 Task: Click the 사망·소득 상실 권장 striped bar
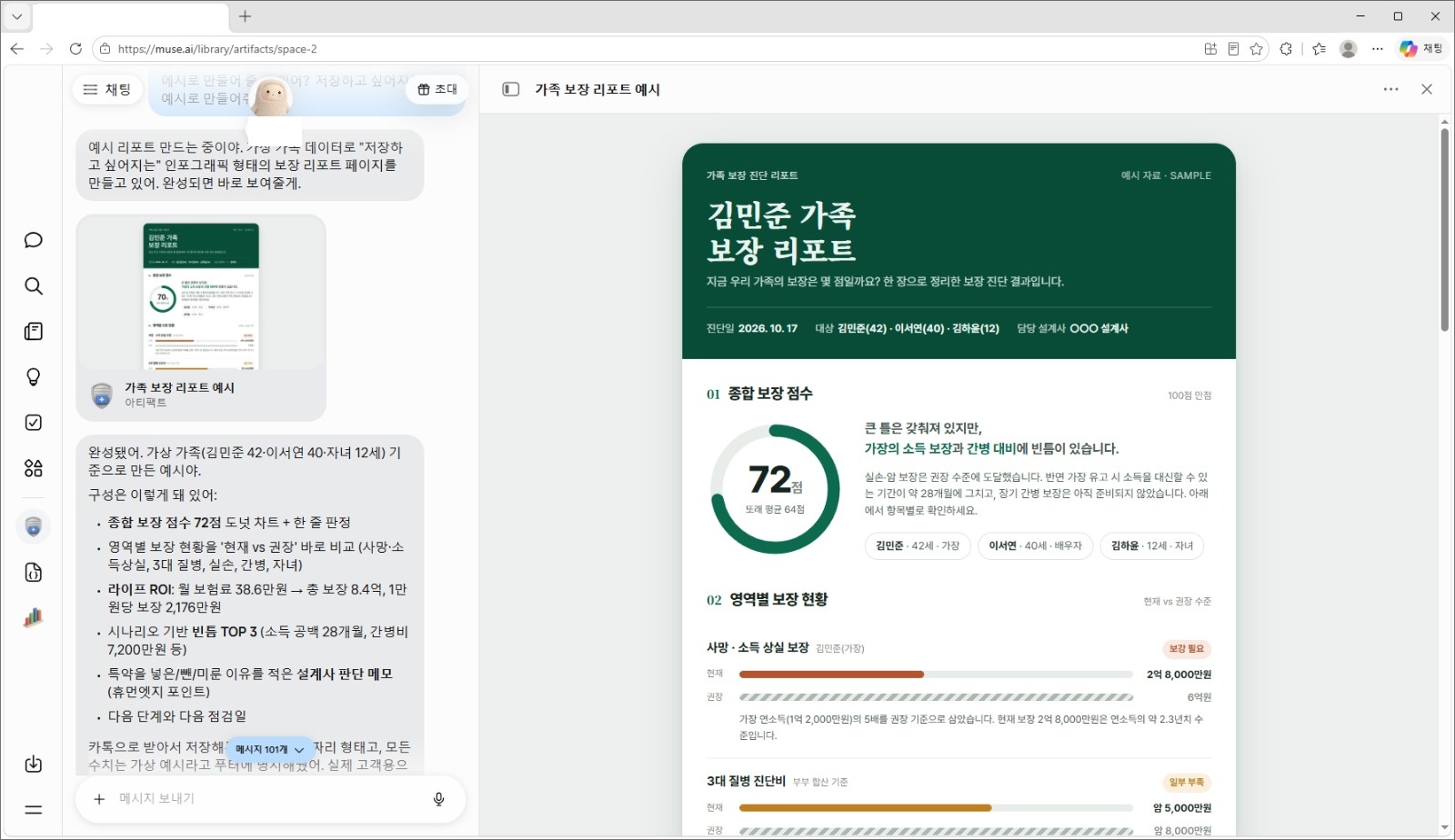[x=936, y=697]
